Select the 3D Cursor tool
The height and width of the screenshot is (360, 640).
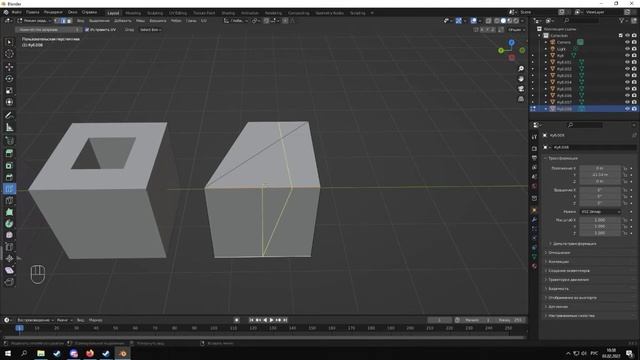coord(9,54)
